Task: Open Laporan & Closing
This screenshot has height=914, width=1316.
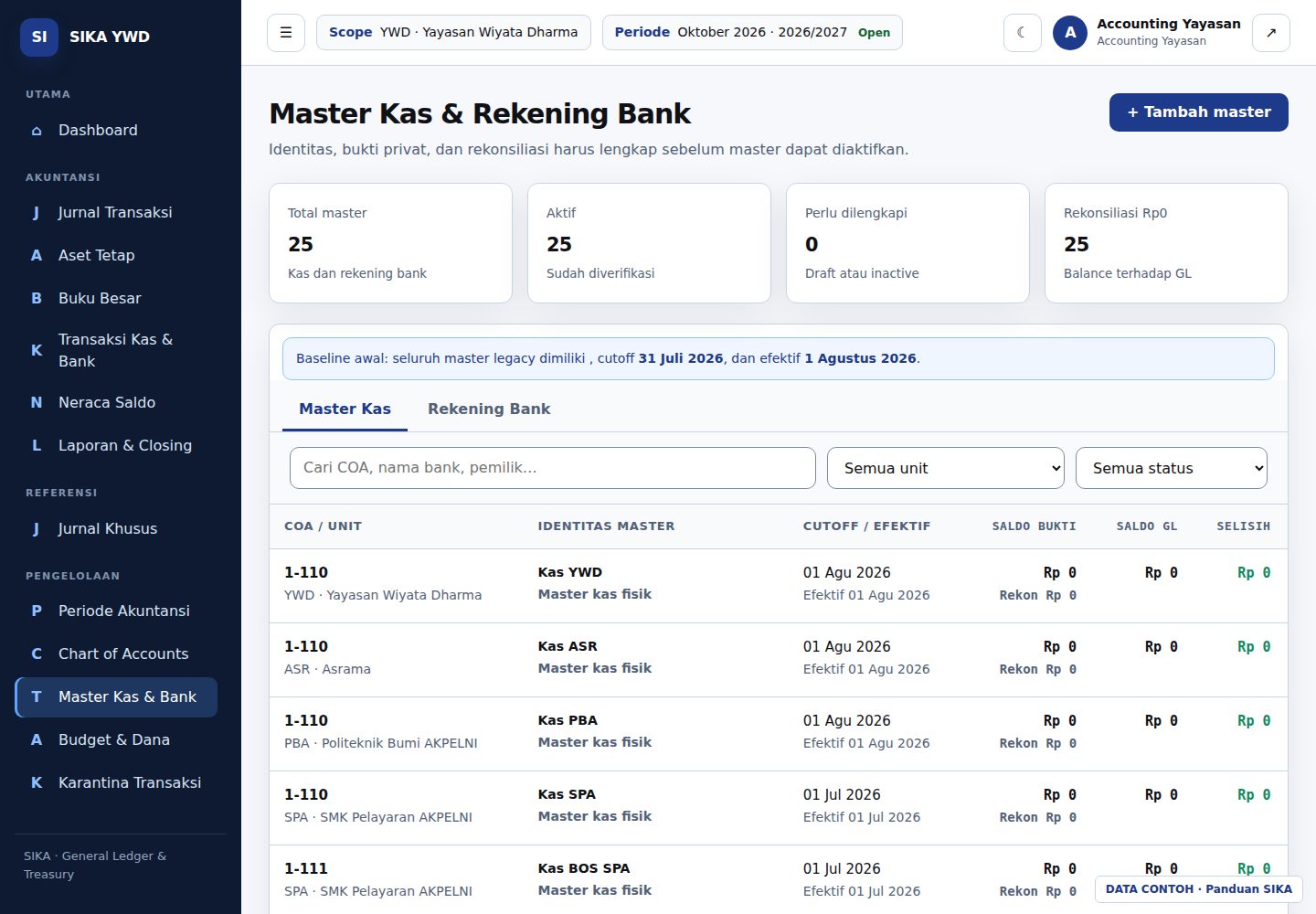Action: 116,445
